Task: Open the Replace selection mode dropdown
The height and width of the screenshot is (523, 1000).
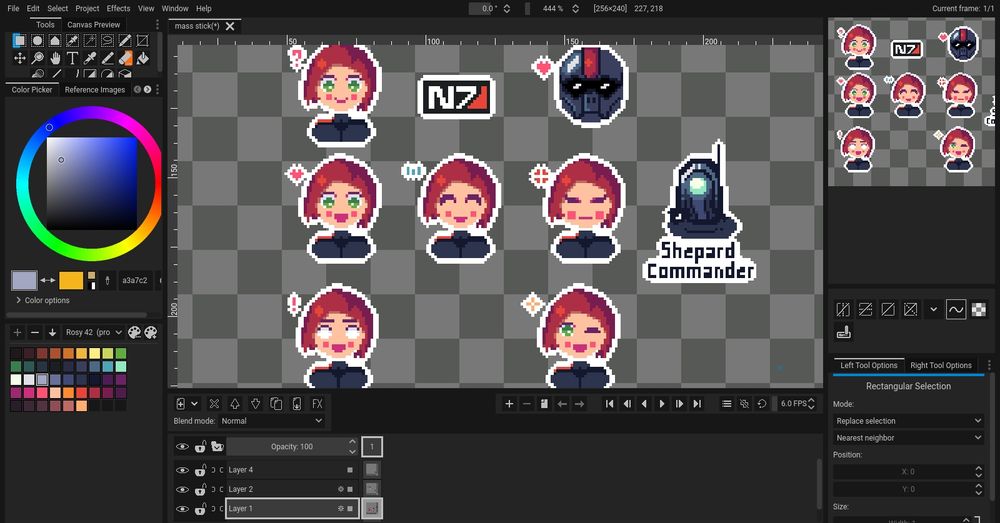Action: point(908,421)
